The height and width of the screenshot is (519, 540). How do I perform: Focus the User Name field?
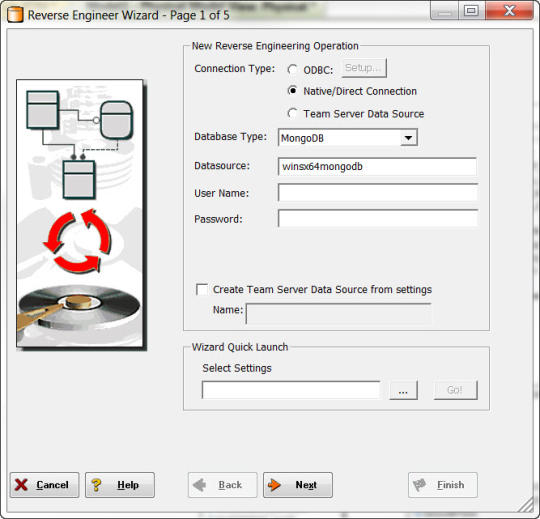pyautogui.click(x=377, y=193)
